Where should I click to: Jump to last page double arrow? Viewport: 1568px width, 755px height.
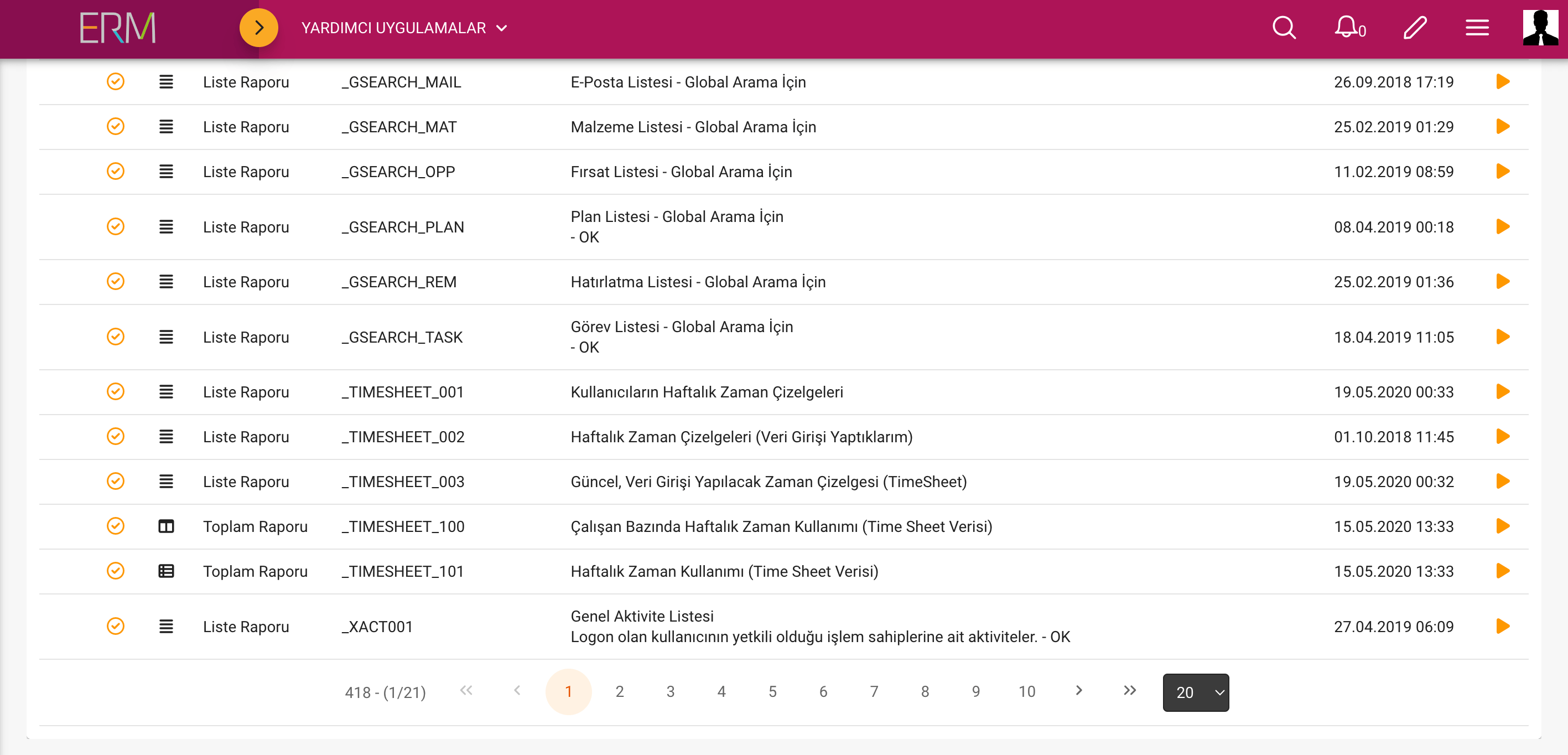[1130, 690]
